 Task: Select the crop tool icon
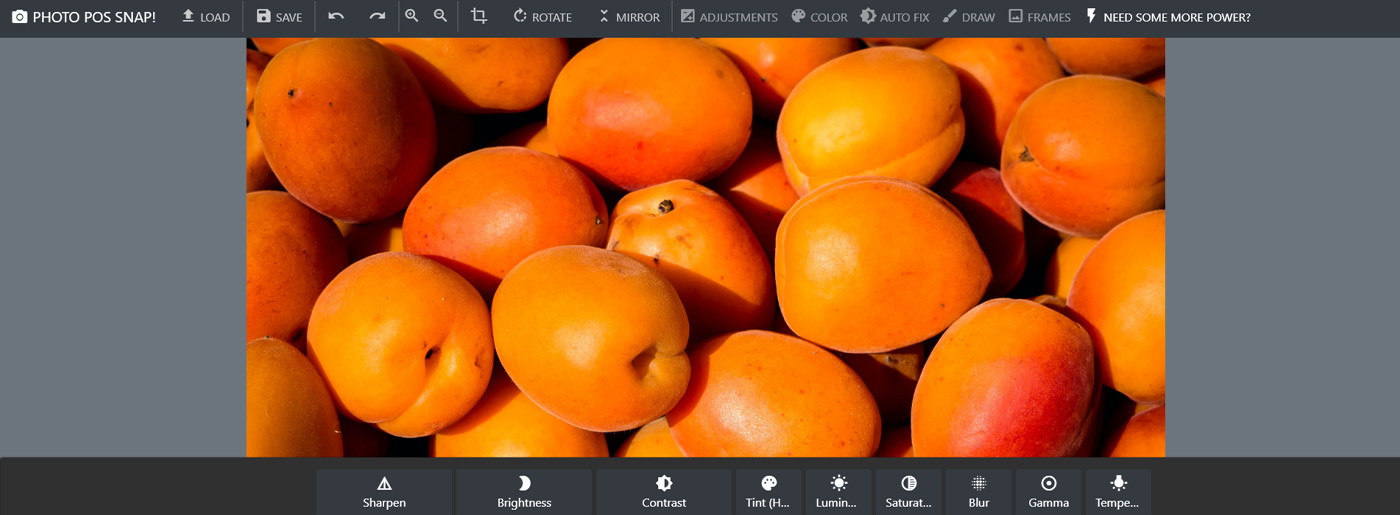(x=479, y=17)
